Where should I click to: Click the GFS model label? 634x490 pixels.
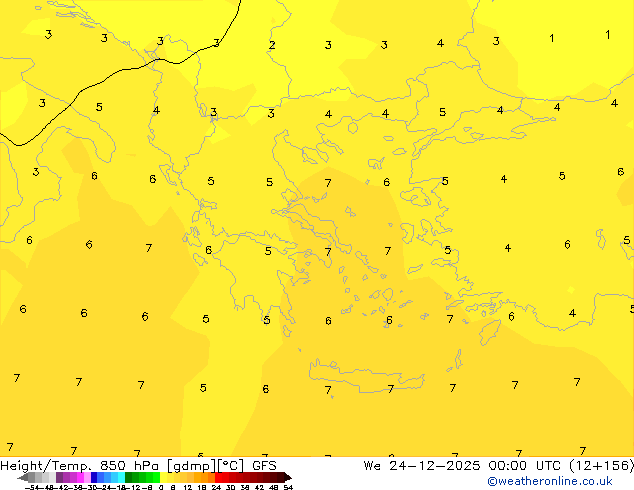264,466
